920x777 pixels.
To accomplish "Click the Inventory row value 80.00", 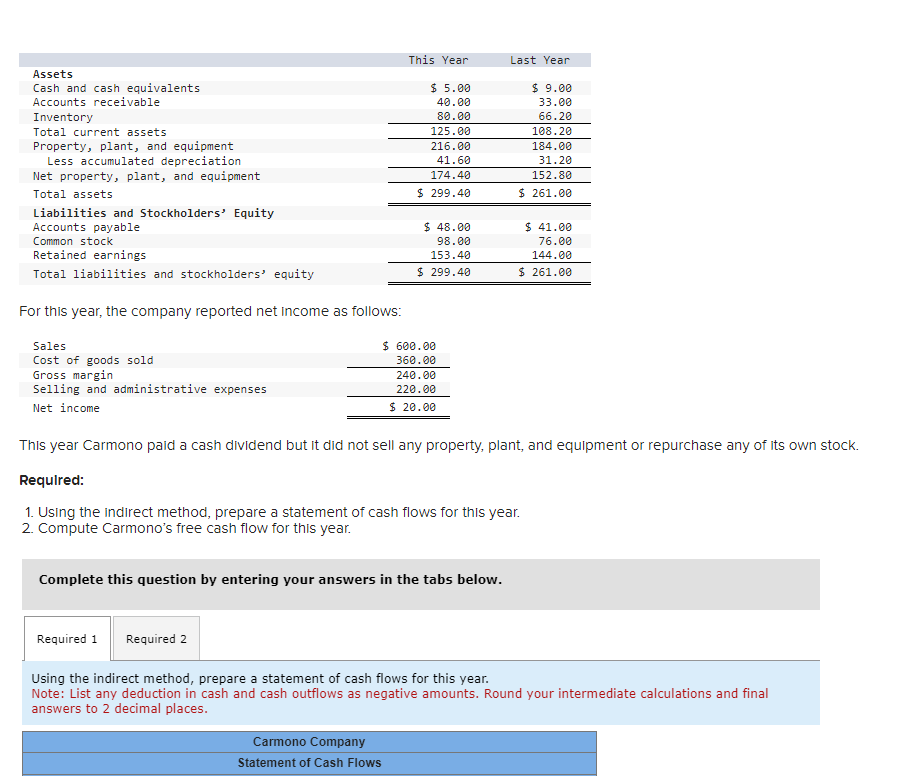I will click(425, 117).
